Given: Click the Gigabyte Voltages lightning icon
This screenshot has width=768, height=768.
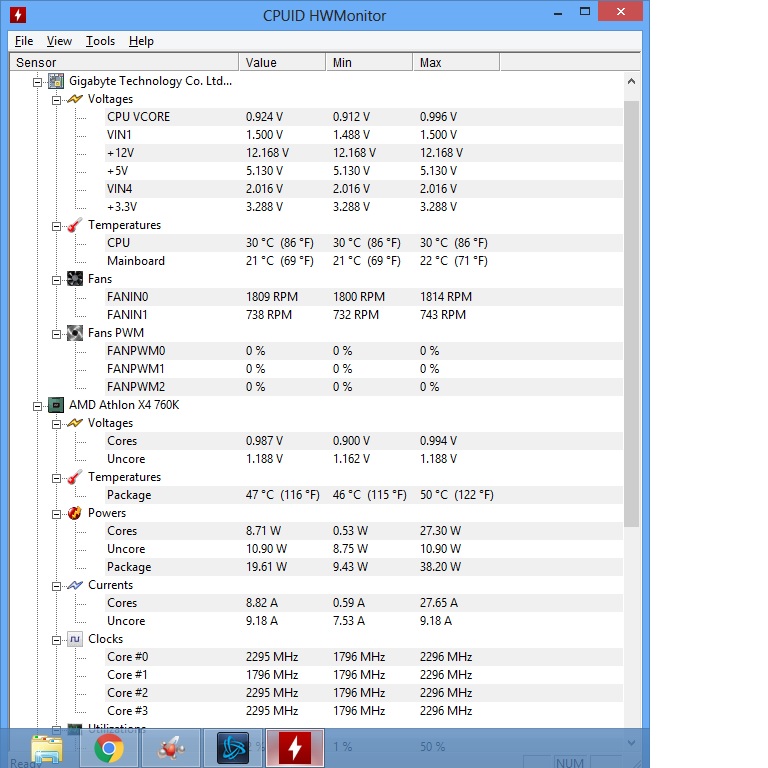Looking at the screenshot, I should click(x=74, y=99).
